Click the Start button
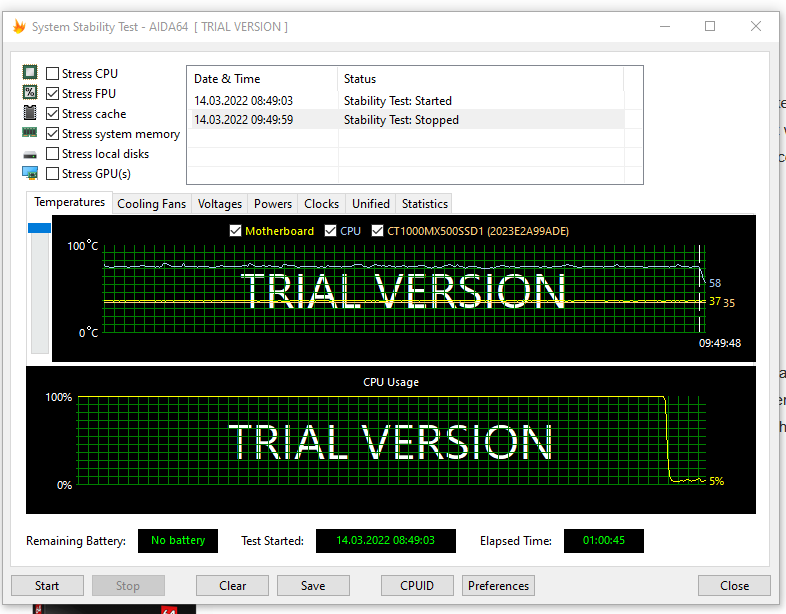The width and height of the screenshot is (786, 614). point(47,585)
